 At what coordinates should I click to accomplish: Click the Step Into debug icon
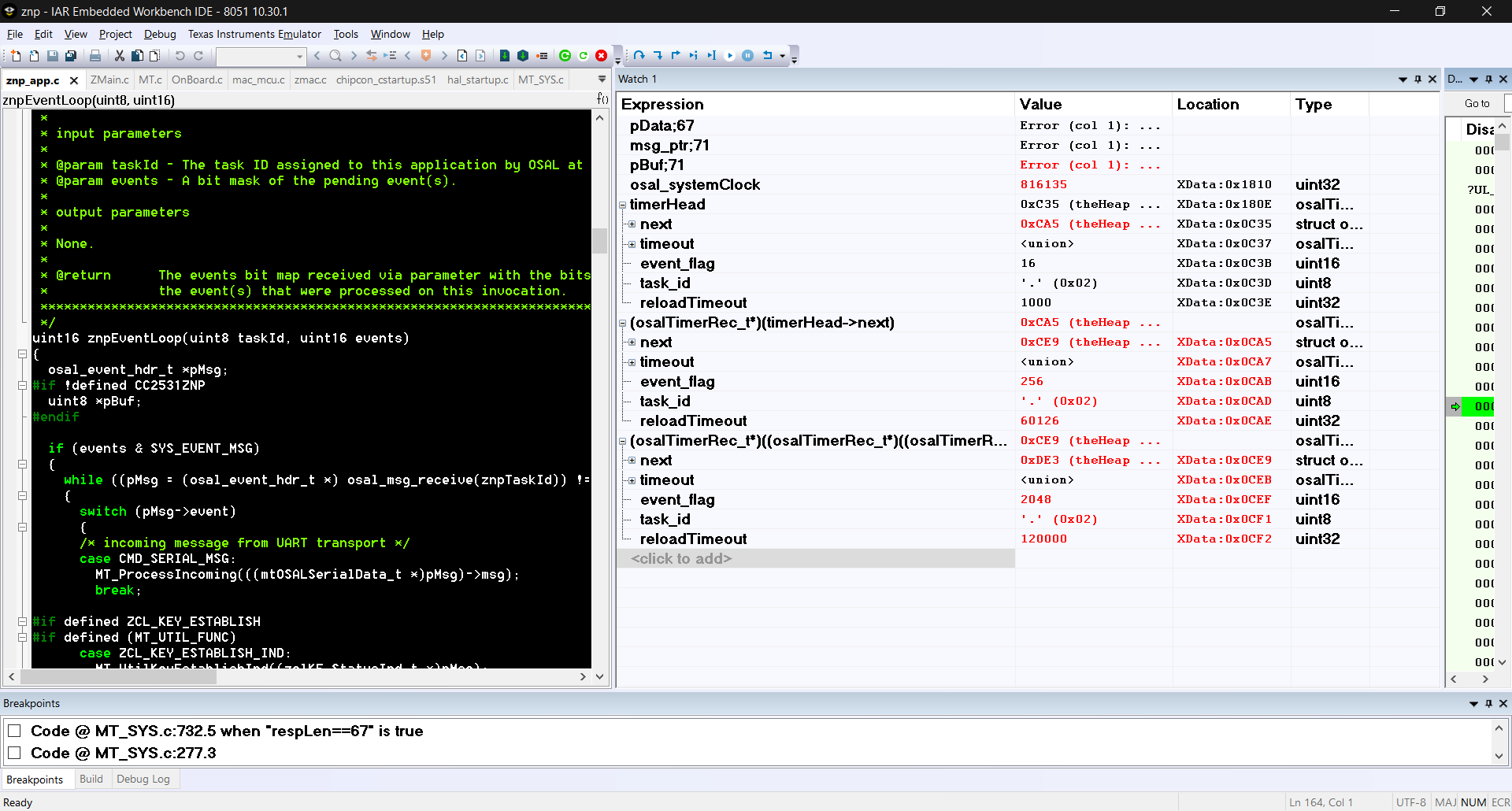coord(658,56)
